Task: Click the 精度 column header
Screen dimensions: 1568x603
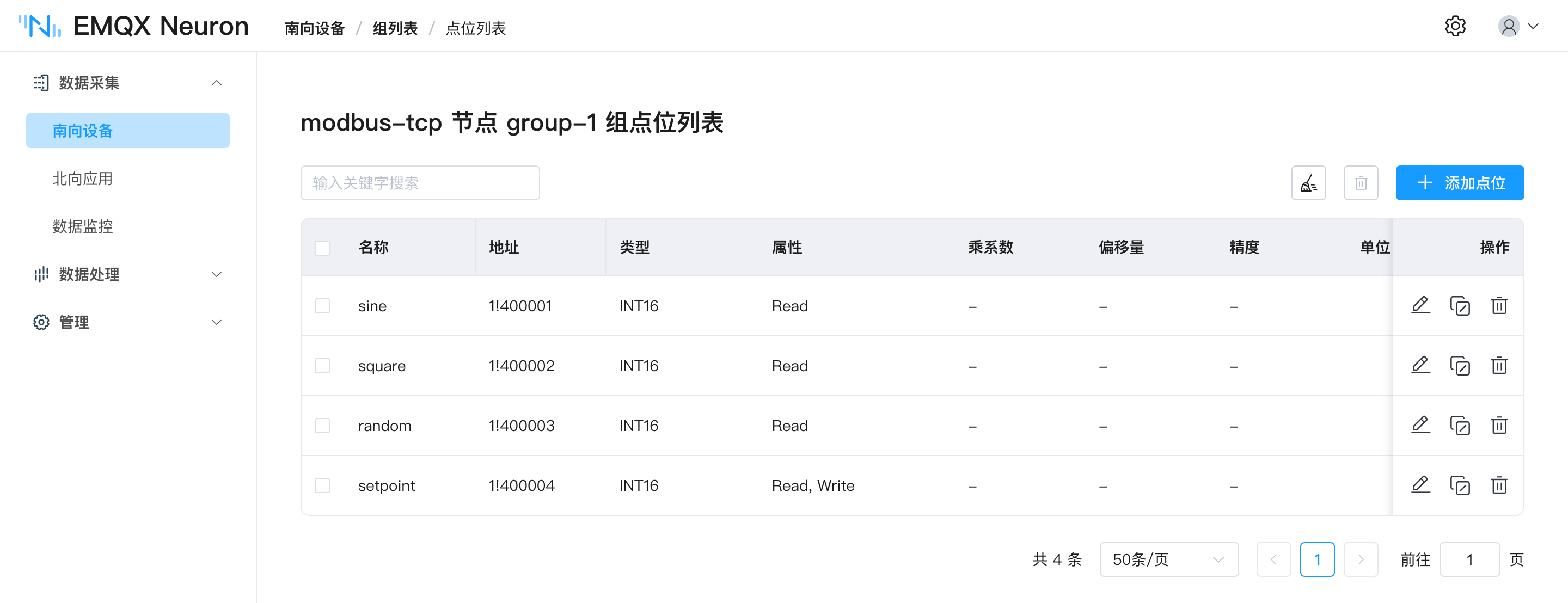Action: point(1244,248)
